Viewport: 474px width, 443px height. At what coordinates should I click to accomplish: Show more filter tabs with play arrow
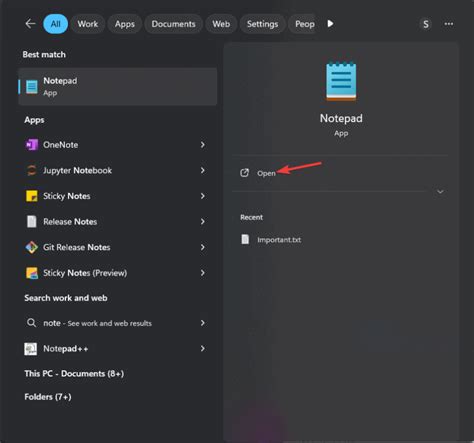pyautogui.click(x=330, y=24)
